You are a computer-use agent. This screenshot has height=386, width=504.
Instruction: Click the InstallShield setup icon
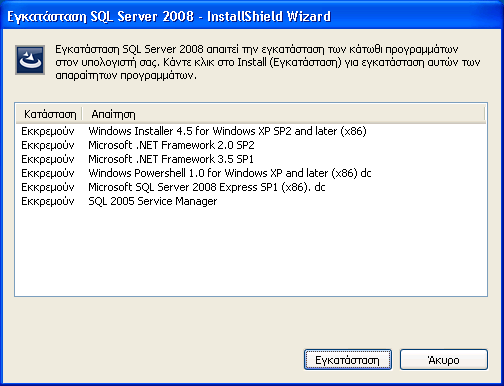tap(30, 60)
